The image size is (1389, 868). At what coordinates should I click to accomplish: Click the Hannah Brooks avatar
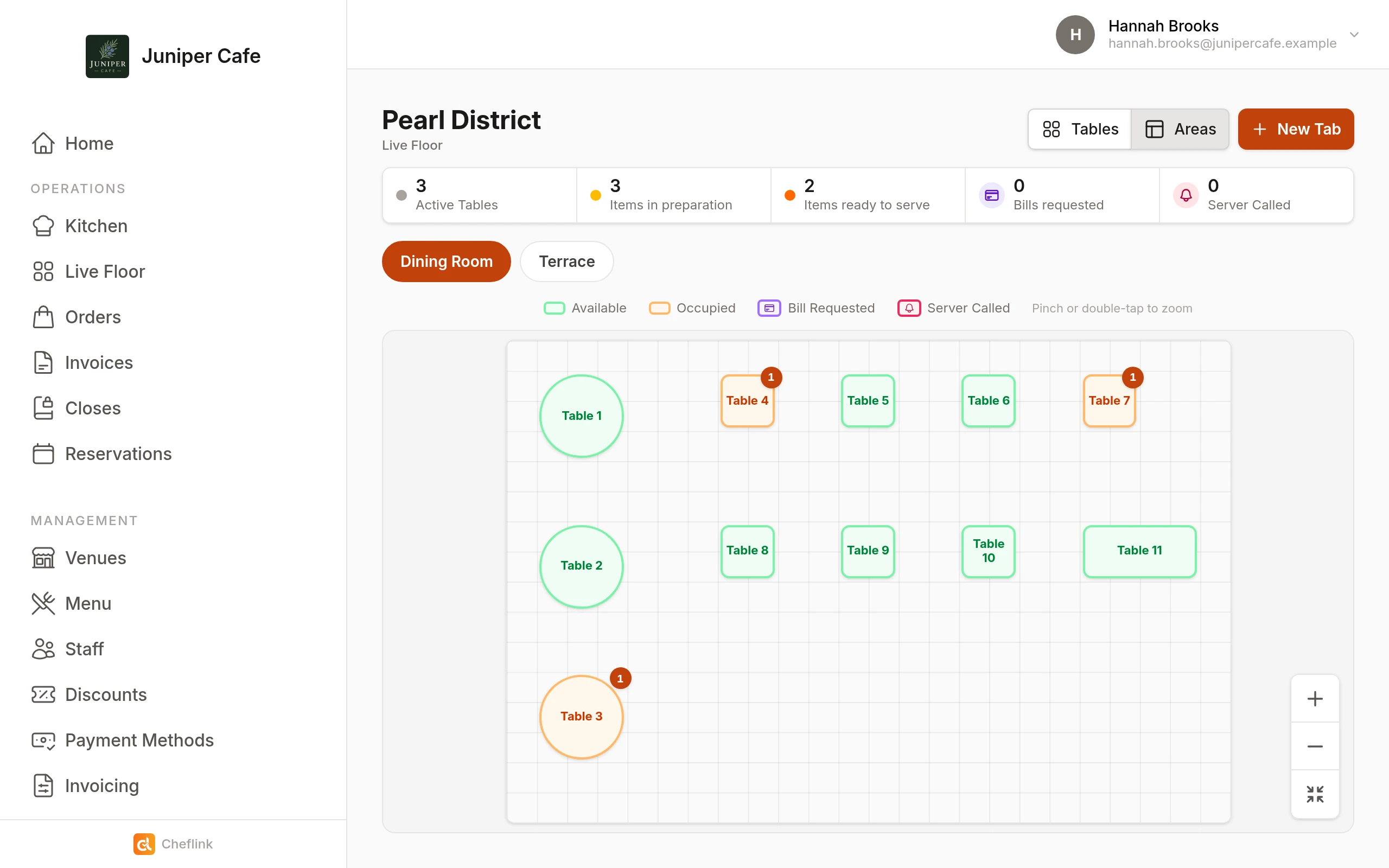coord(1075,34)
